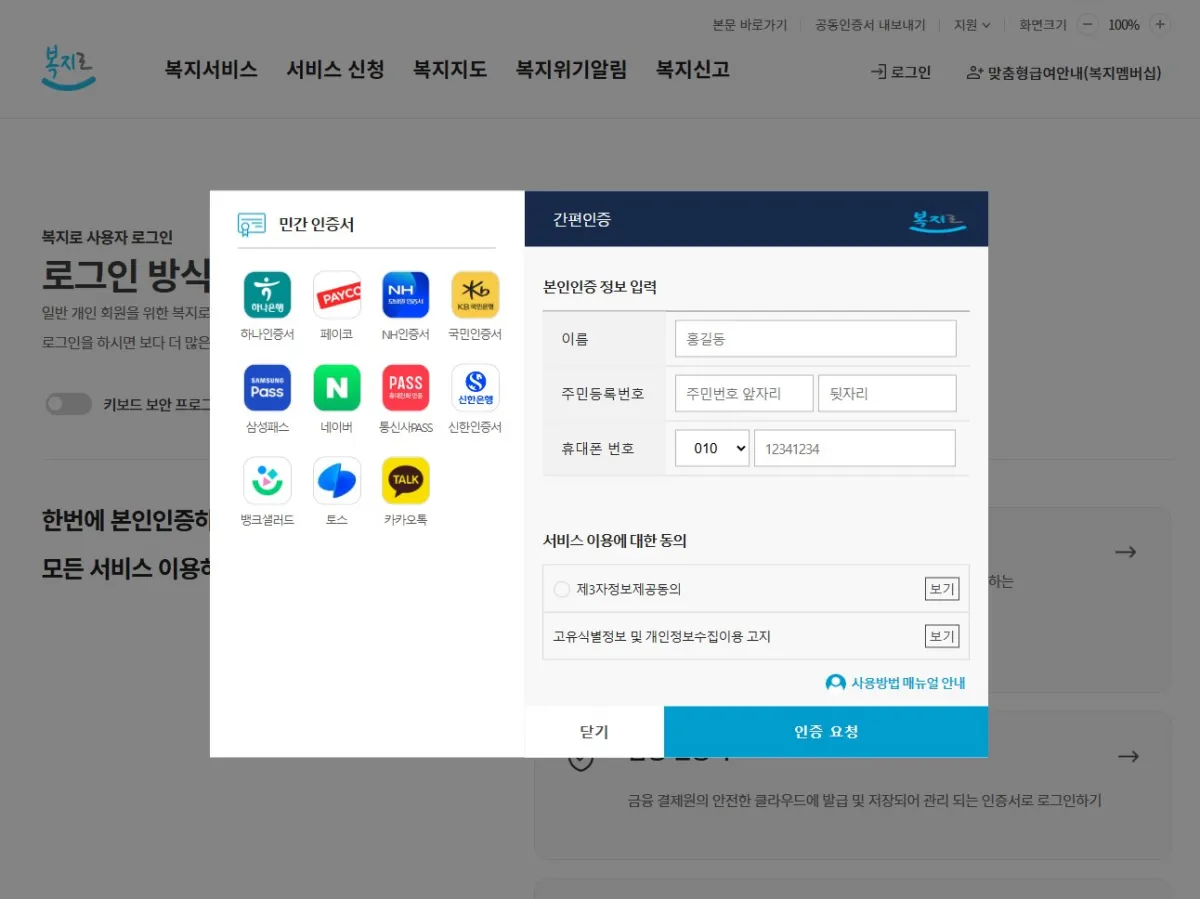Open the 복지신고 menu
The height and width of the screenshot is (899, 1200).
(x=693, y=69)
